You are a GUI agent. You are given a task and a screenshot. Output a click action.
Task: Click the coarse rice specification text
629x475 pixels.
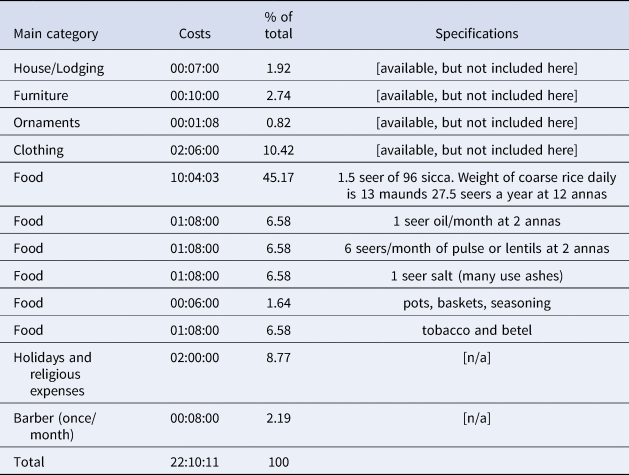(x=477, y=186)
